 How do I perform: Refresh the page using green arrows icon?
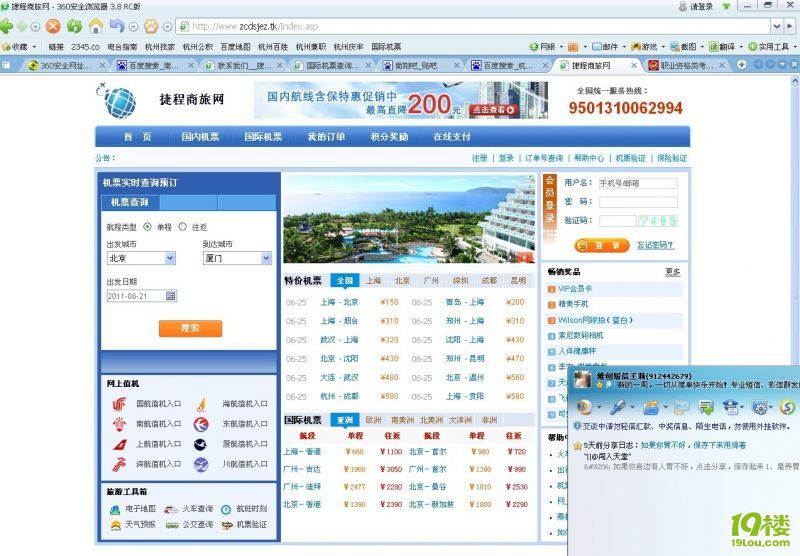[x=74, y=26]
